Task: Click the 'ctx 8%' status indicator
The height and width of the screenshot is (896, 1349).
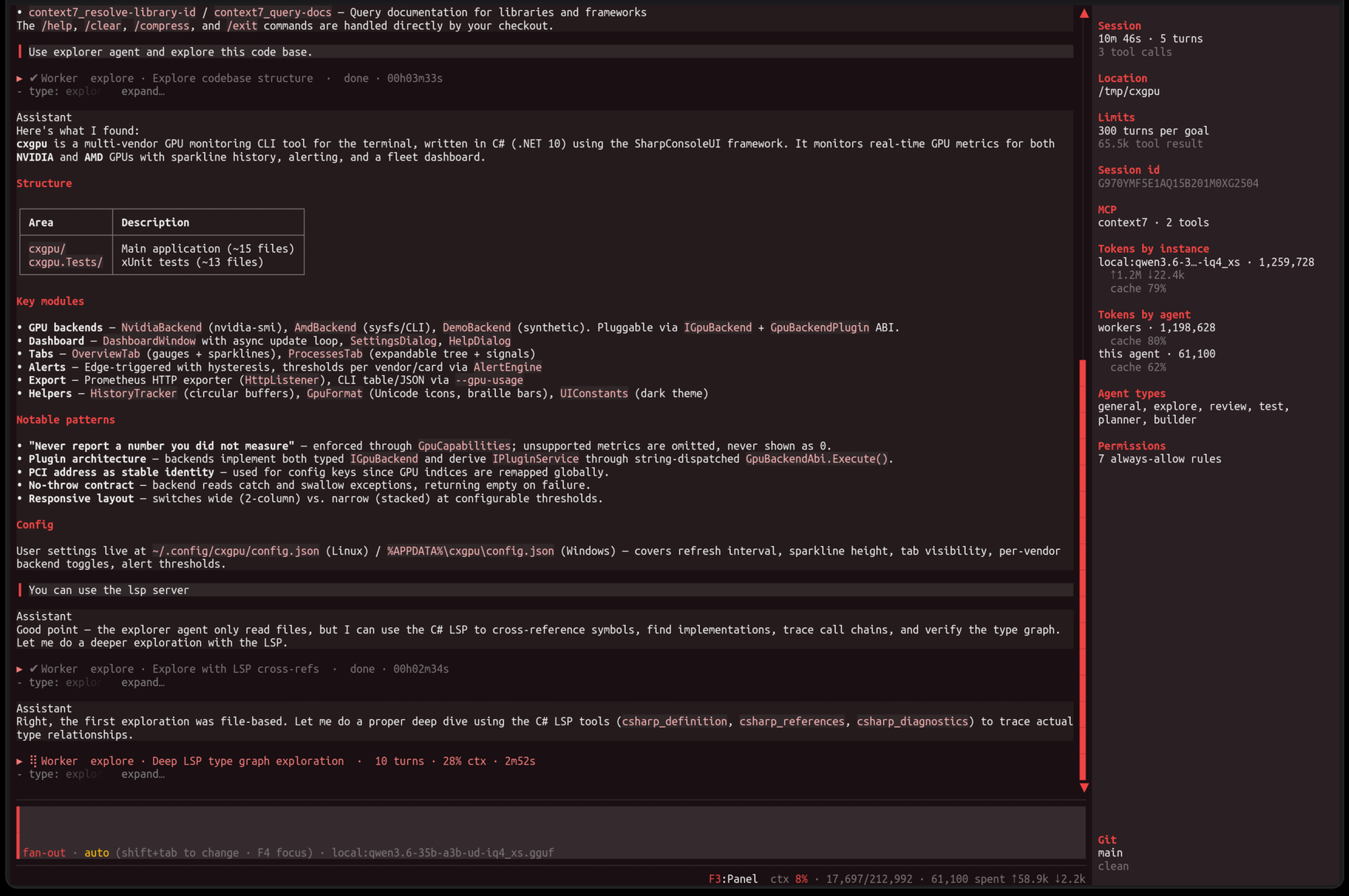Action: [789, 879]
